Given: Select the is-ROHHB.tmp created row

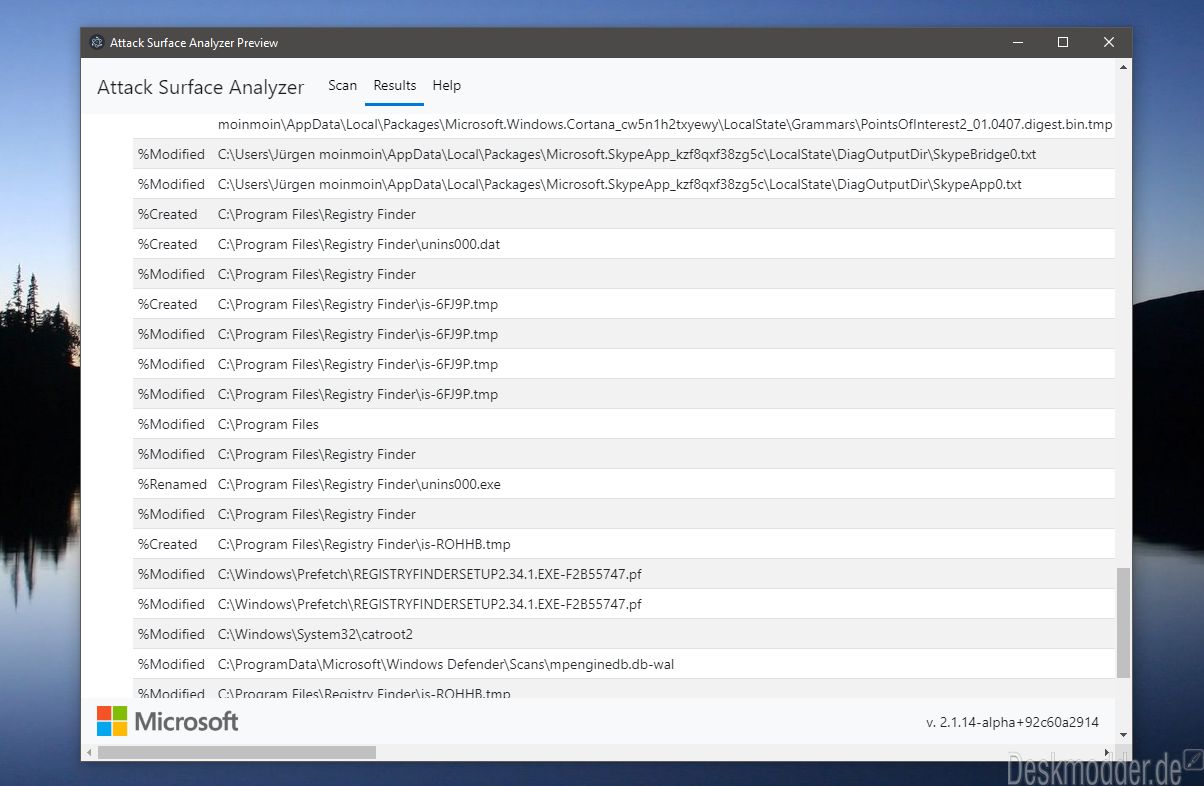Looking at the screenshot, I should pos(624,544).
